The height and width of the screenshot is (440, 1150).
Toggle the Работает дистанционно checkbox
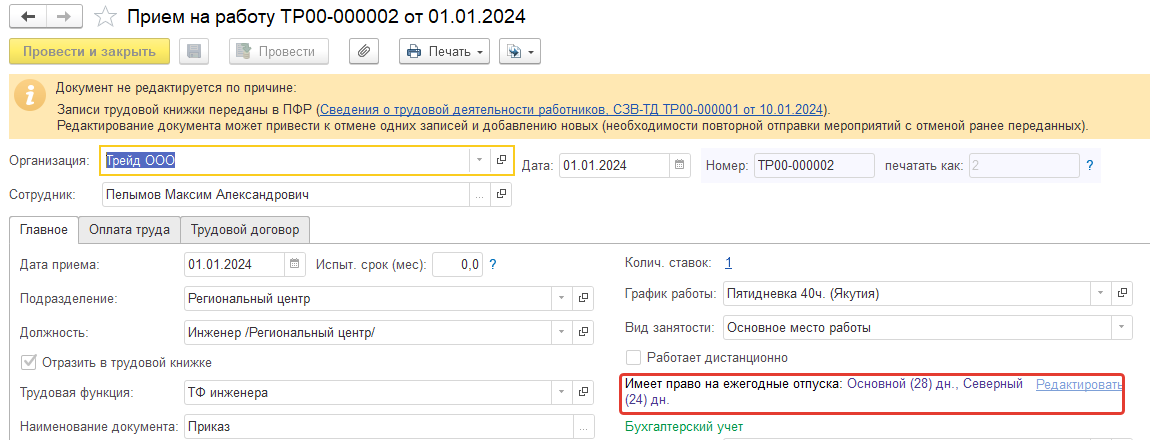[634, 358]
